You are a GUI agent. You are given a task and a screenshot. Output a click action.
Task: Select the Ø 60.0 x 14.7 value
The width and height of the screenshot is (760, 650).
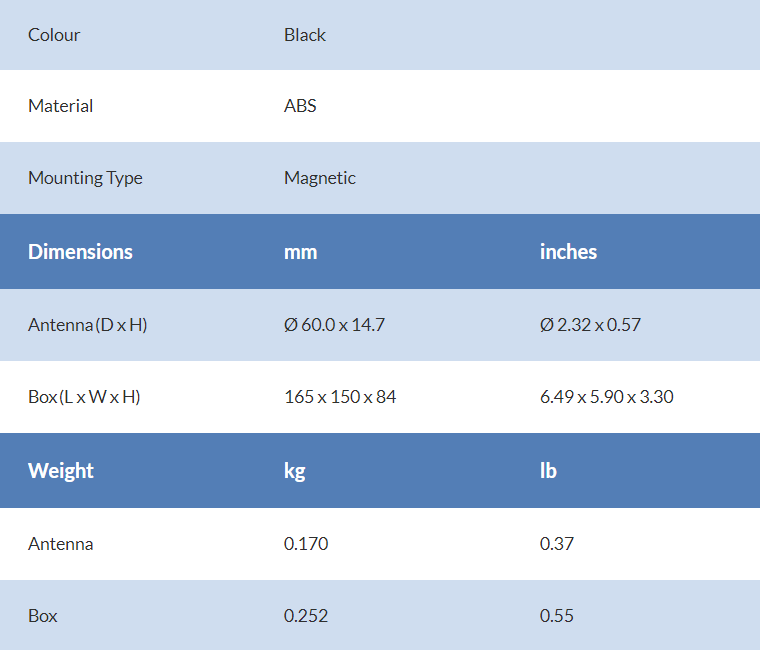point(334,325)
